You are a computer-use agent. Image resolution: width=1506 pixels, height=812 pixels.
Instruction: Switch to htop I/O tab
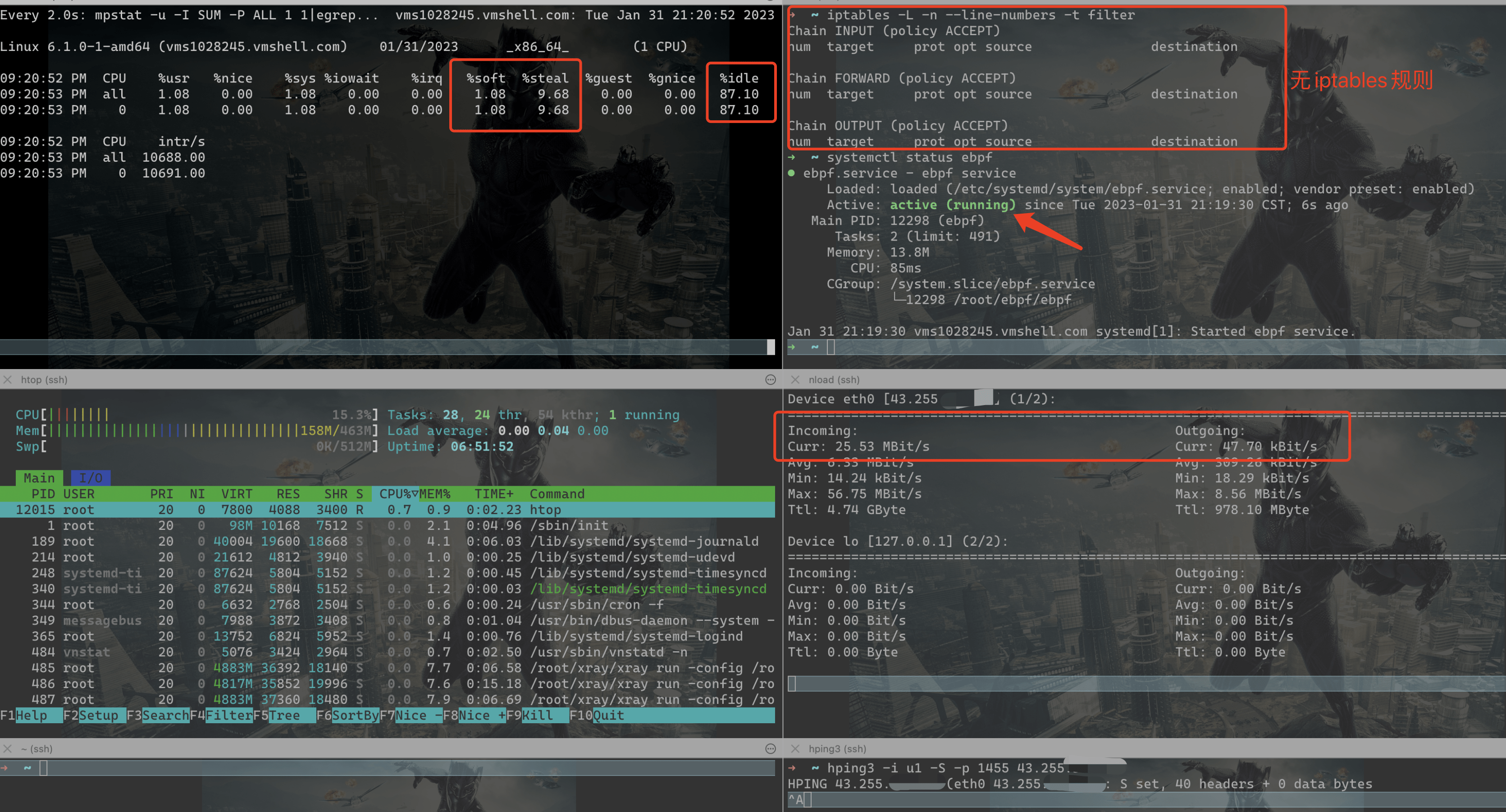click(x=91, y=478)
